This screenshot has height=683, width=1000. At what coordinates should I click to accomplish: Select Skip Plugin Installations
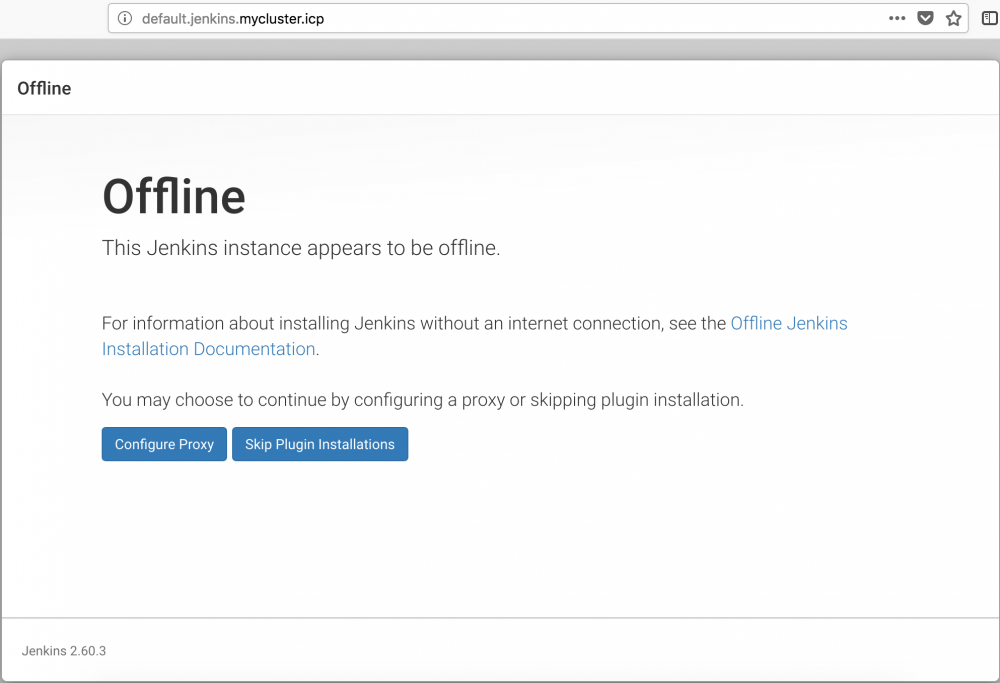click(x=320, y=444)
